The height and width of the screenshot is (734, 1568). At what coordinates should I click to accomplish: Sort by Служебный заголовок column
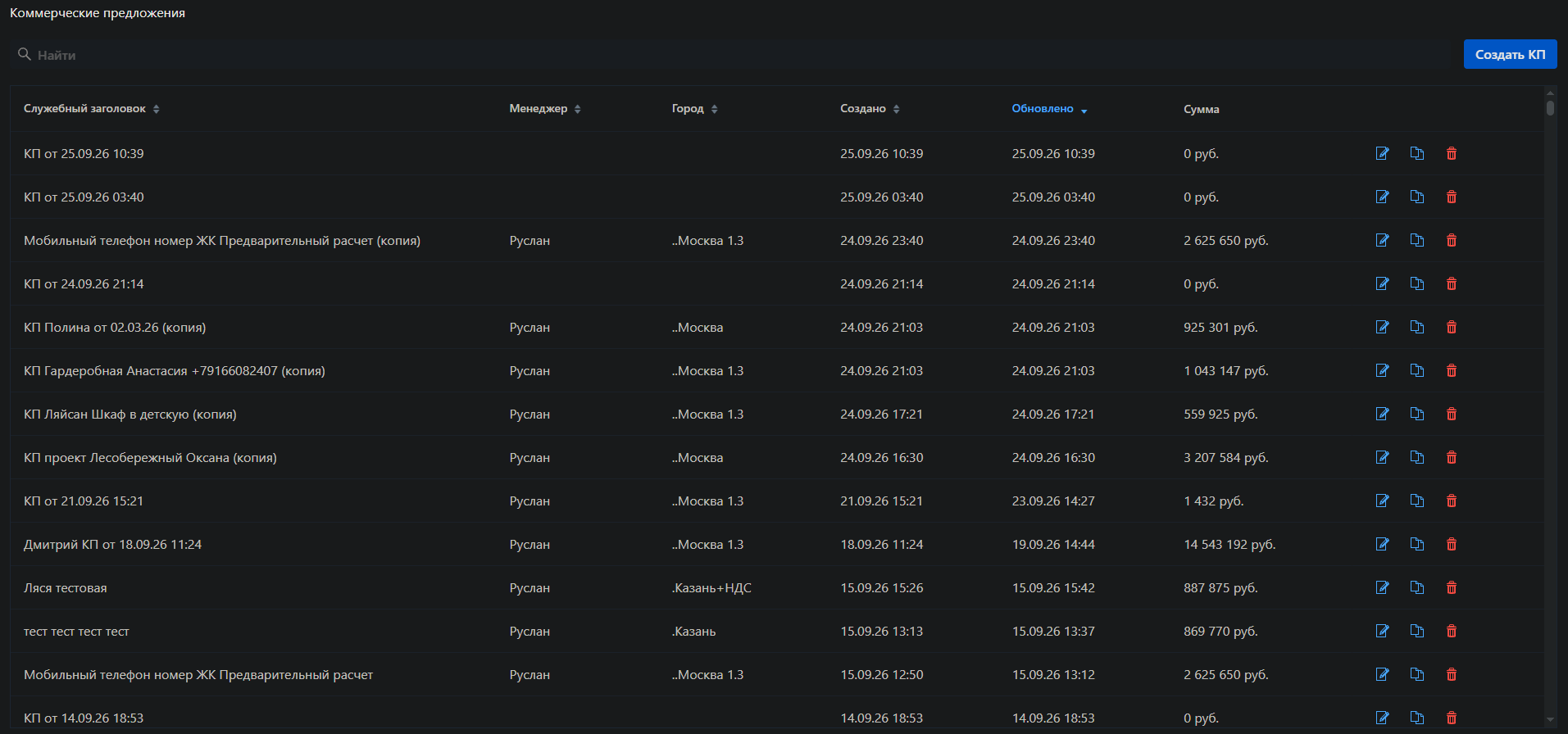click(92, 109)
